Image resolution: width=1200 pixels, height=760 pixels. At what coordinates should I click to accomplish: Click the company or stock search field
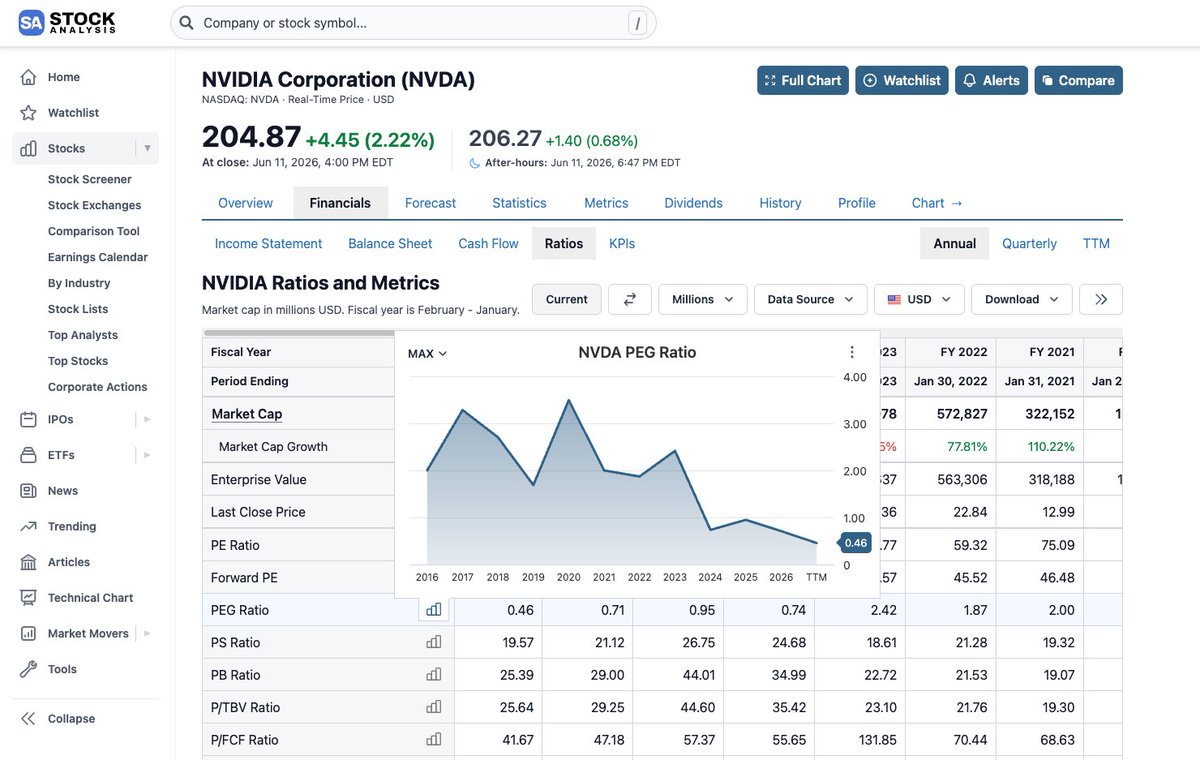(413, 23)
